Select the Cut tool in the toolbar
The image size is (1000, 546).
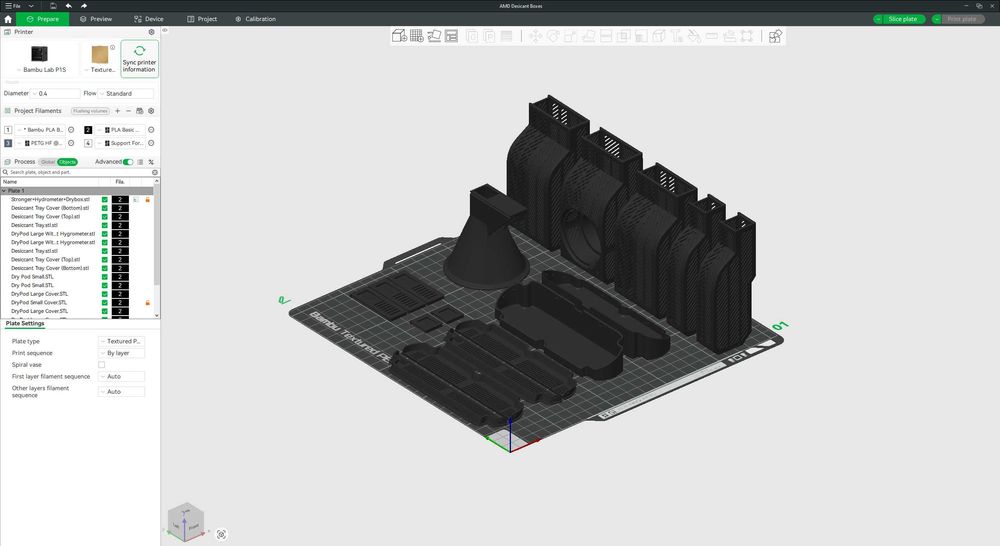606,36
